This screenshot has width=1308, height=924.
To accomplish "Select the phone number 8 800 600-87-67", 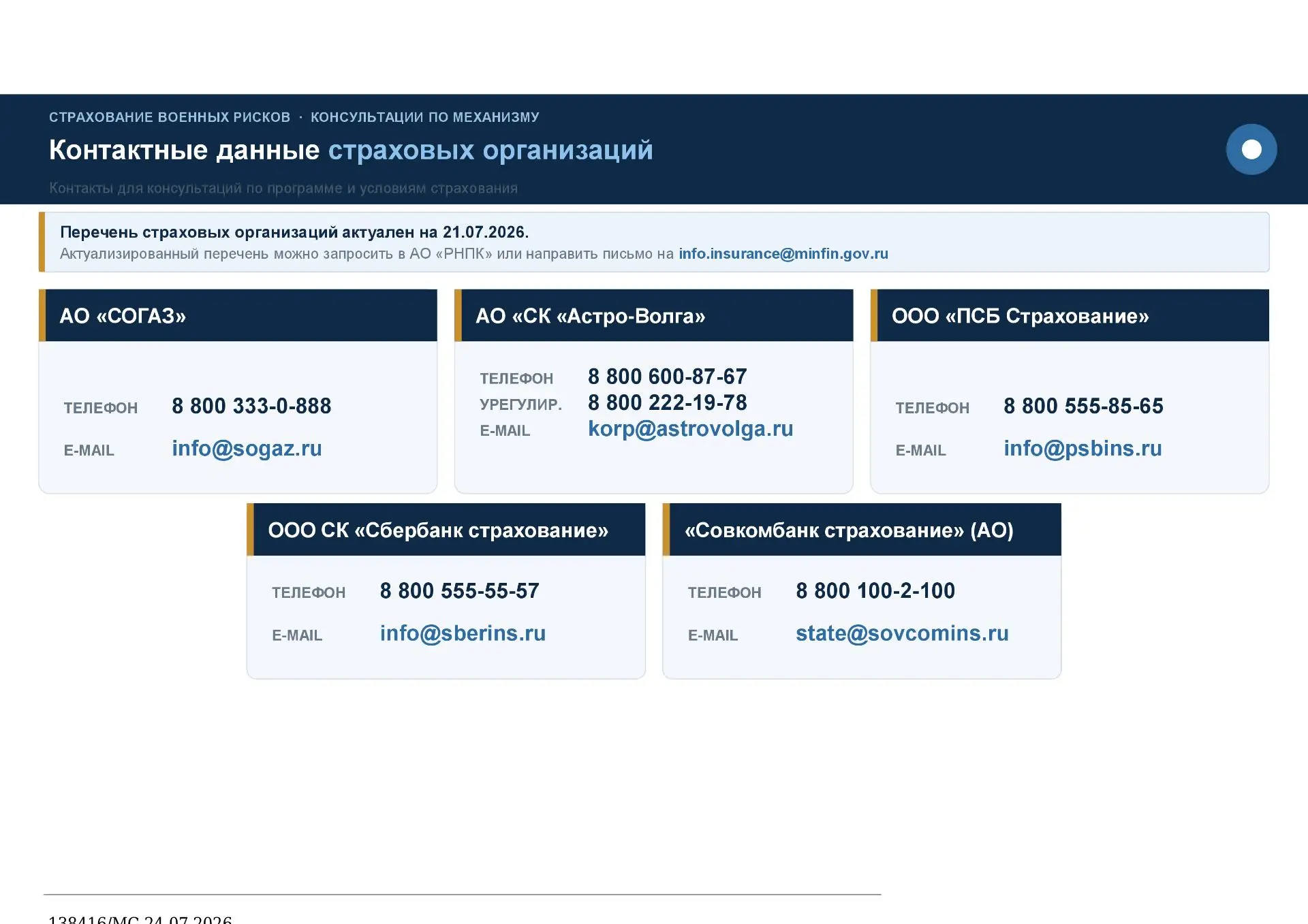I will (x=668, y=377).
